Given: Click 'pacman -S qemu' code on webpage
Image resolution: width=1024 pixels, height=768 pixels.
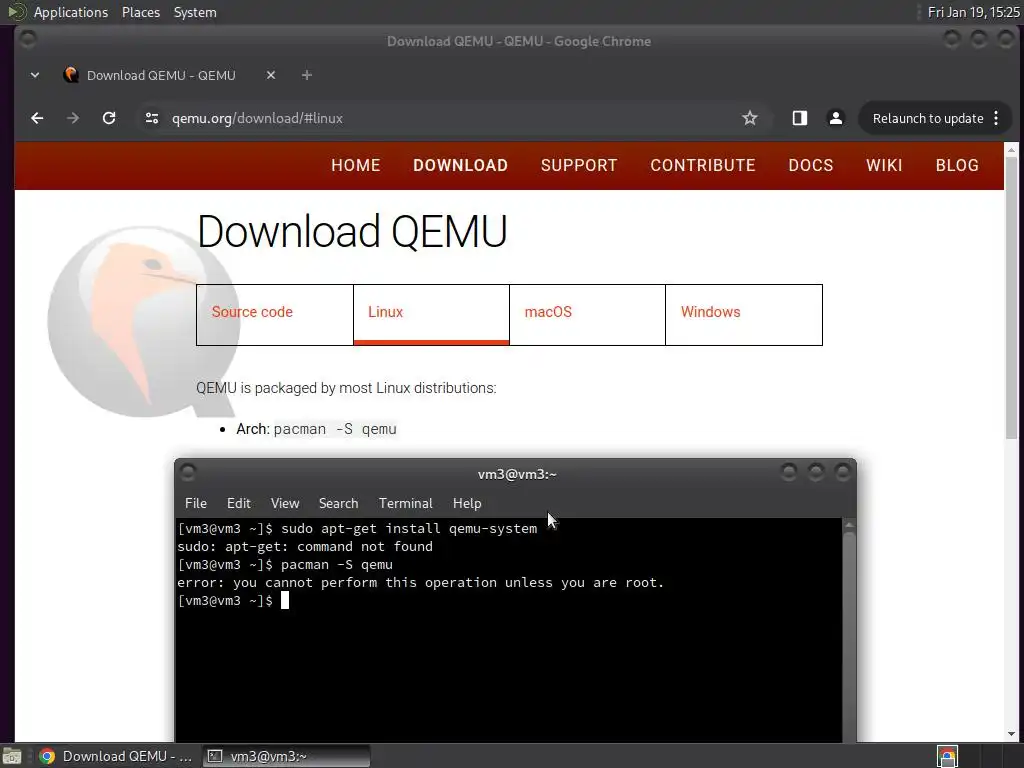Looking at the screenshot, I should point(335,429).
